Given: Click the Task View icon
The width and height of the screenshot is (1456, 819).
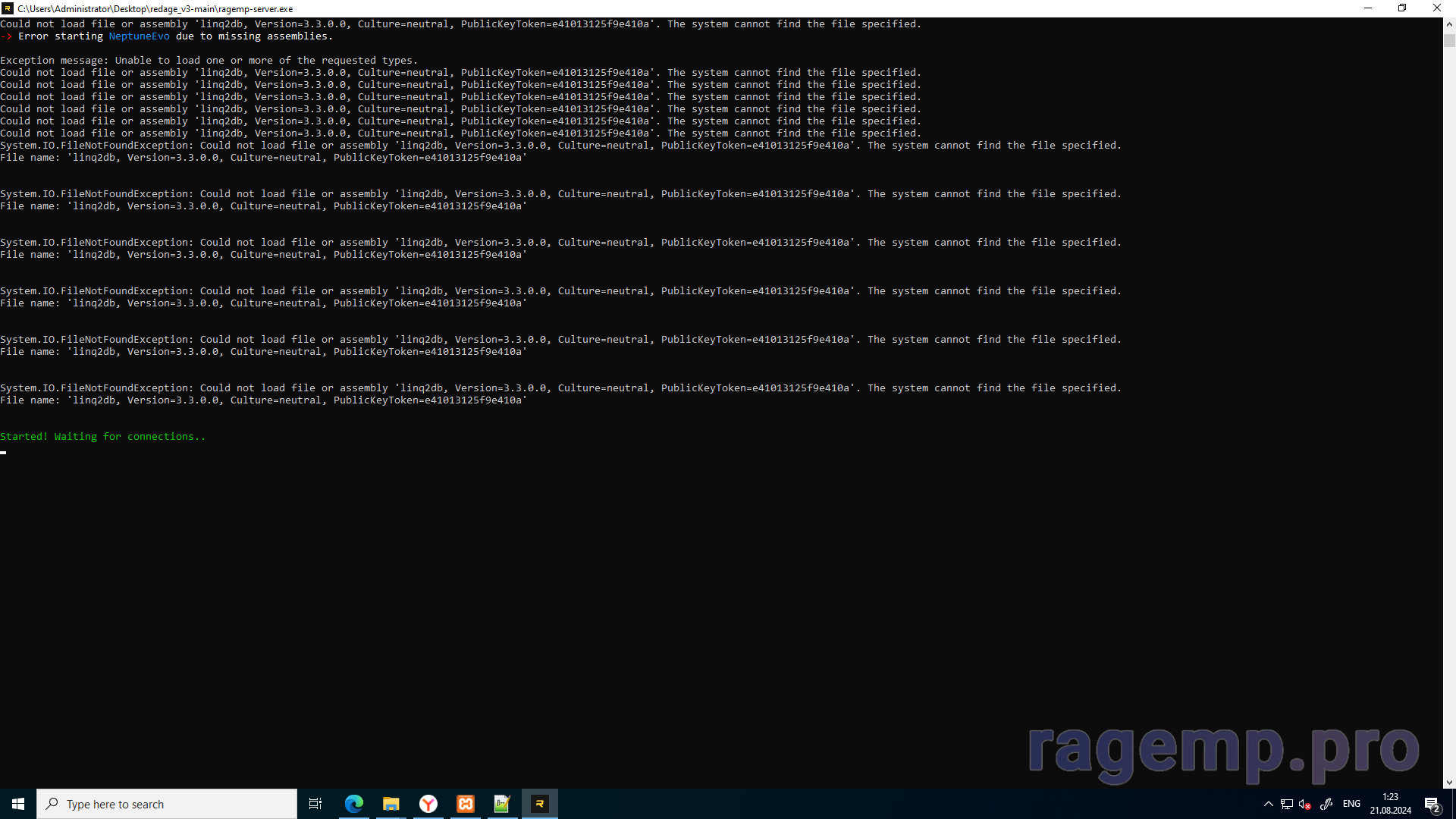Looking at the screenshot, I should pyautogui.click(x=315, y=804).
